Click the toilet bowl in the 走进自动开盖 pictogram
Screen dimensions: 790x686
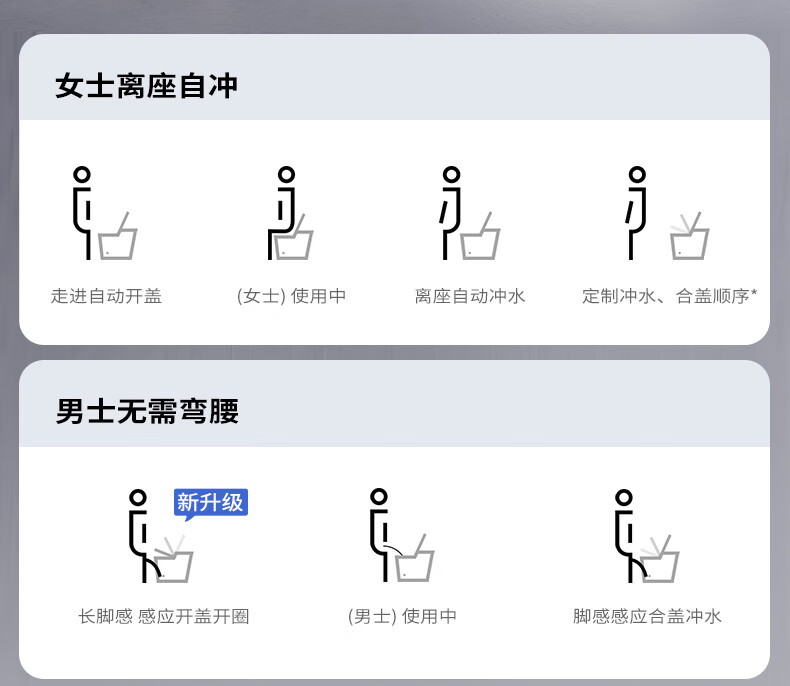point(117,236)
